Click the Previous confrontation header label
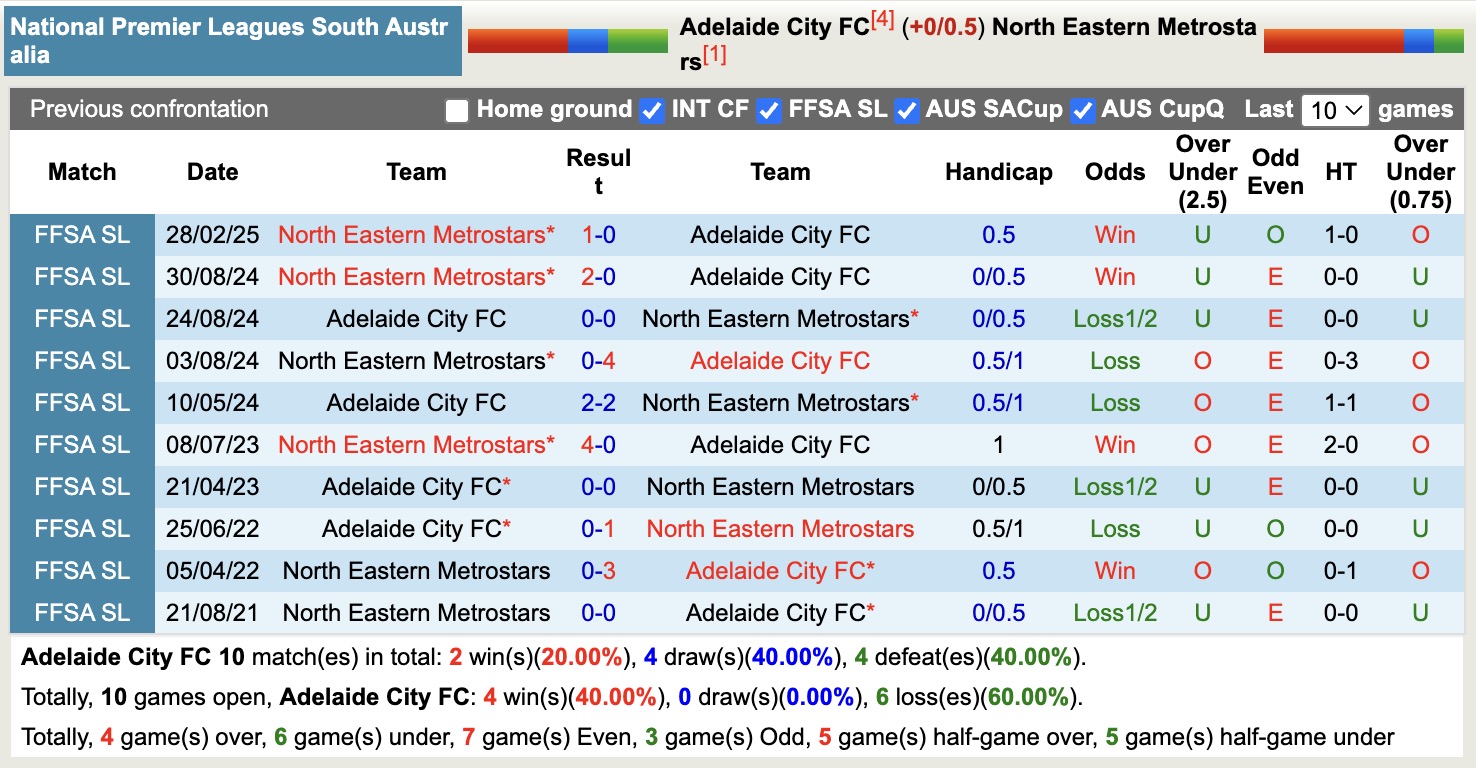Viewport: 1476px width, 768px height. pyautogui.click(x=147, y=110)
